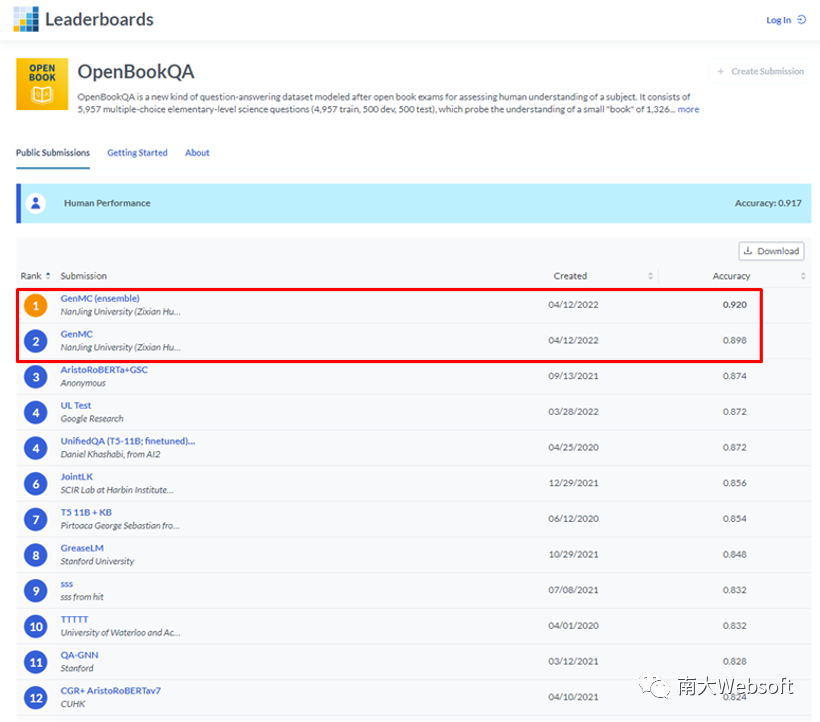820x722 pixels.
Task: Click the Download button
Action: (771, 251)
